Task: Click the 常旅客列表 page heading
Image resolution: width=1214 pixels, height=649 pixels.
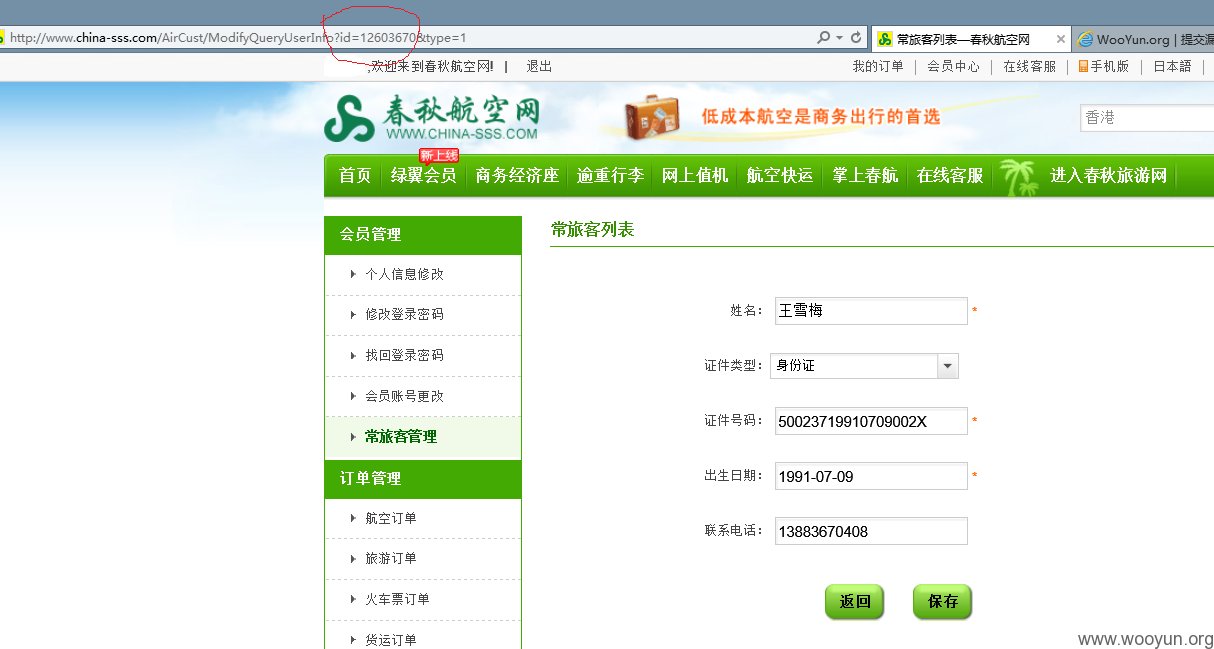Action: tap(592, 229)
